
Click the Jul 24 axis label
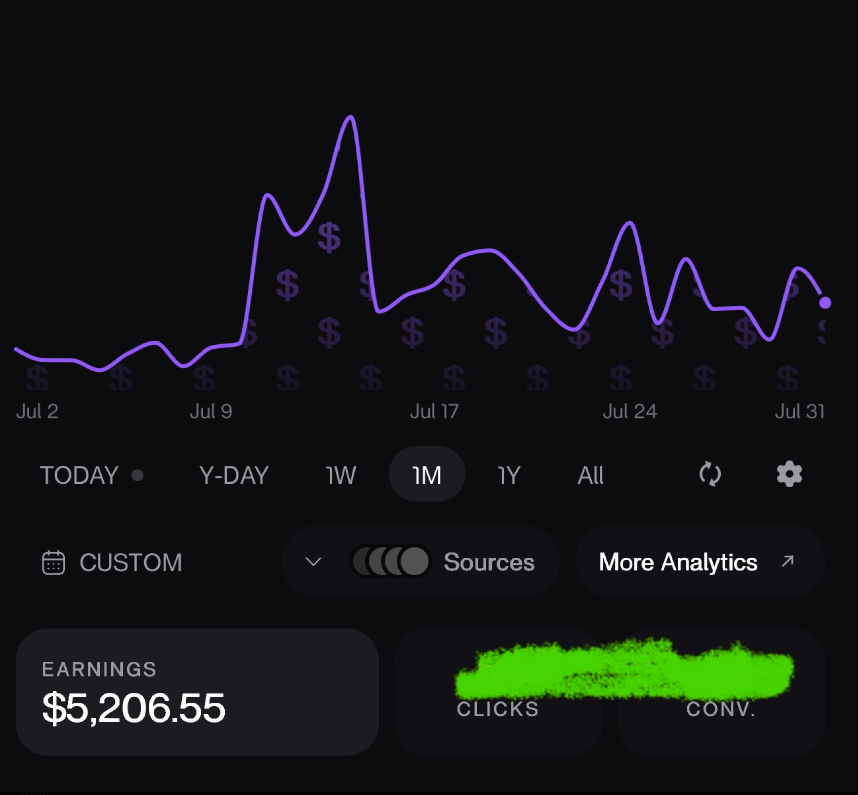[x=630, y=411]
